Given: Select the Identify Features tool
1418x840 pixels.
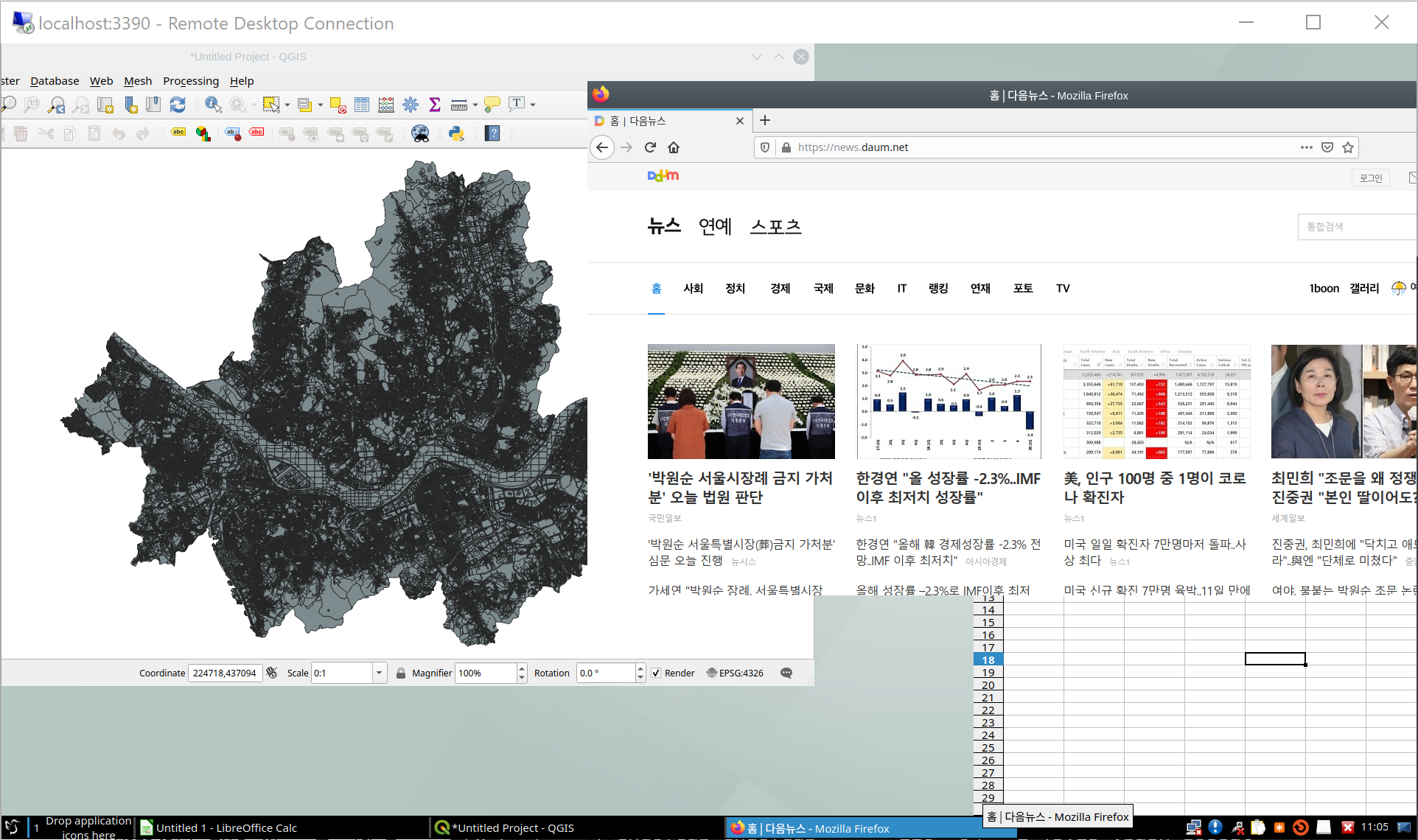Looking at the screenshot, I should pyautogui.click(x=213, y=105).
